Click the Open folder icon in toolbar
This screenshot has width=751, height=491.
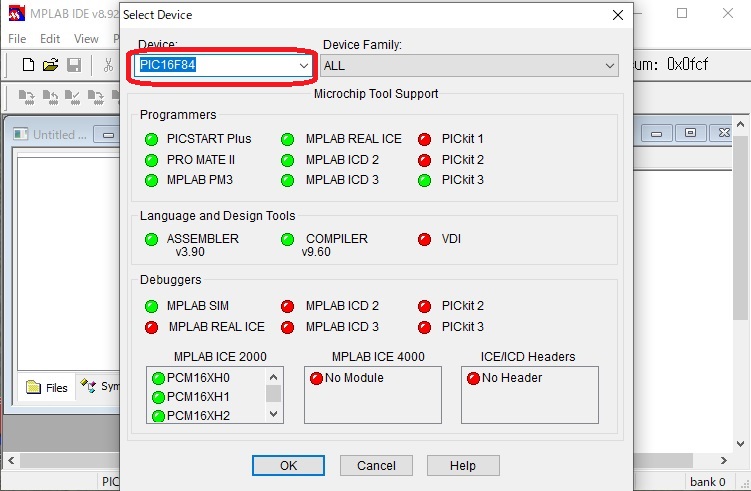coord(50,65)
